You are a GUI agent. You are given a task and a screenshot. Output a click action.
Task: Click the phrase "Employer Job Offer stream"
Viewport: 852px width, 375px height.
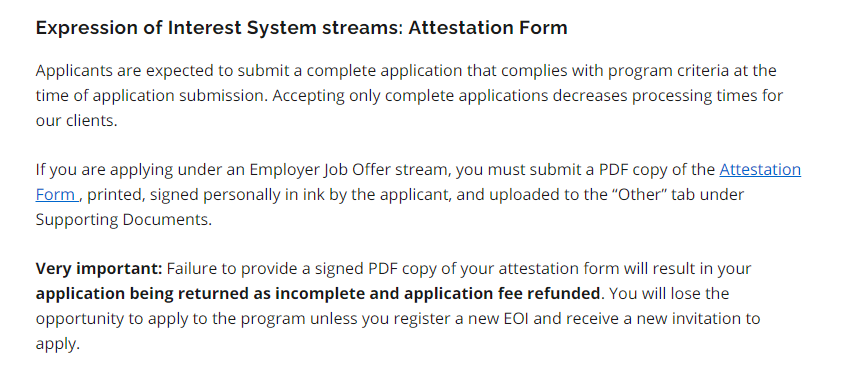pyautogui.click(x=350, y=170)
